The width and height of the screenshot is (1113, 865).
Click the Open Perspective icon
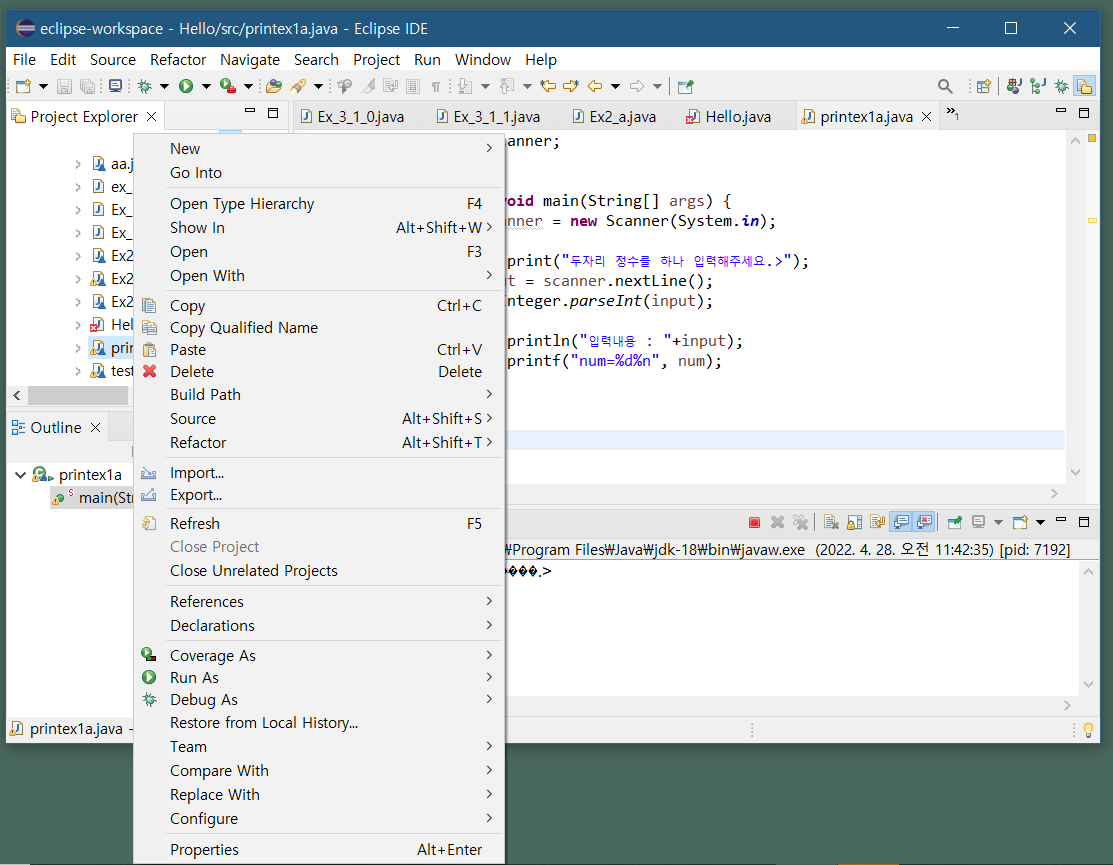click(x=983, y=87)
